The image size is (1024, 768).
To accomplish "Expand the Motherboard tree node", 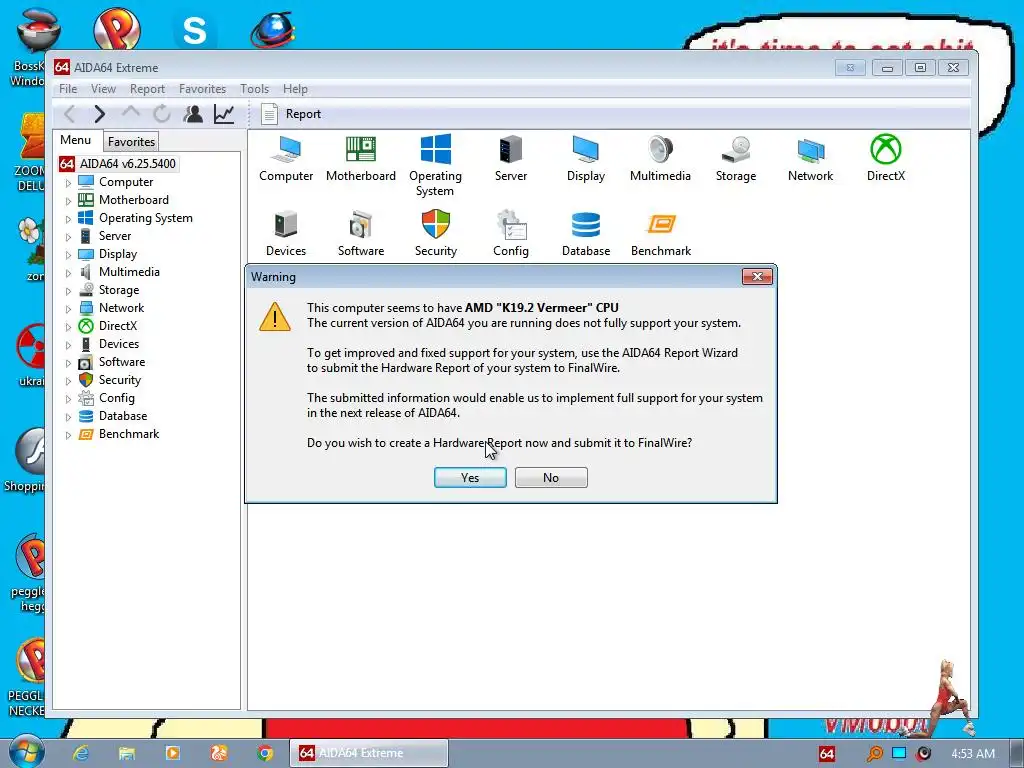I will click(68, 200).
